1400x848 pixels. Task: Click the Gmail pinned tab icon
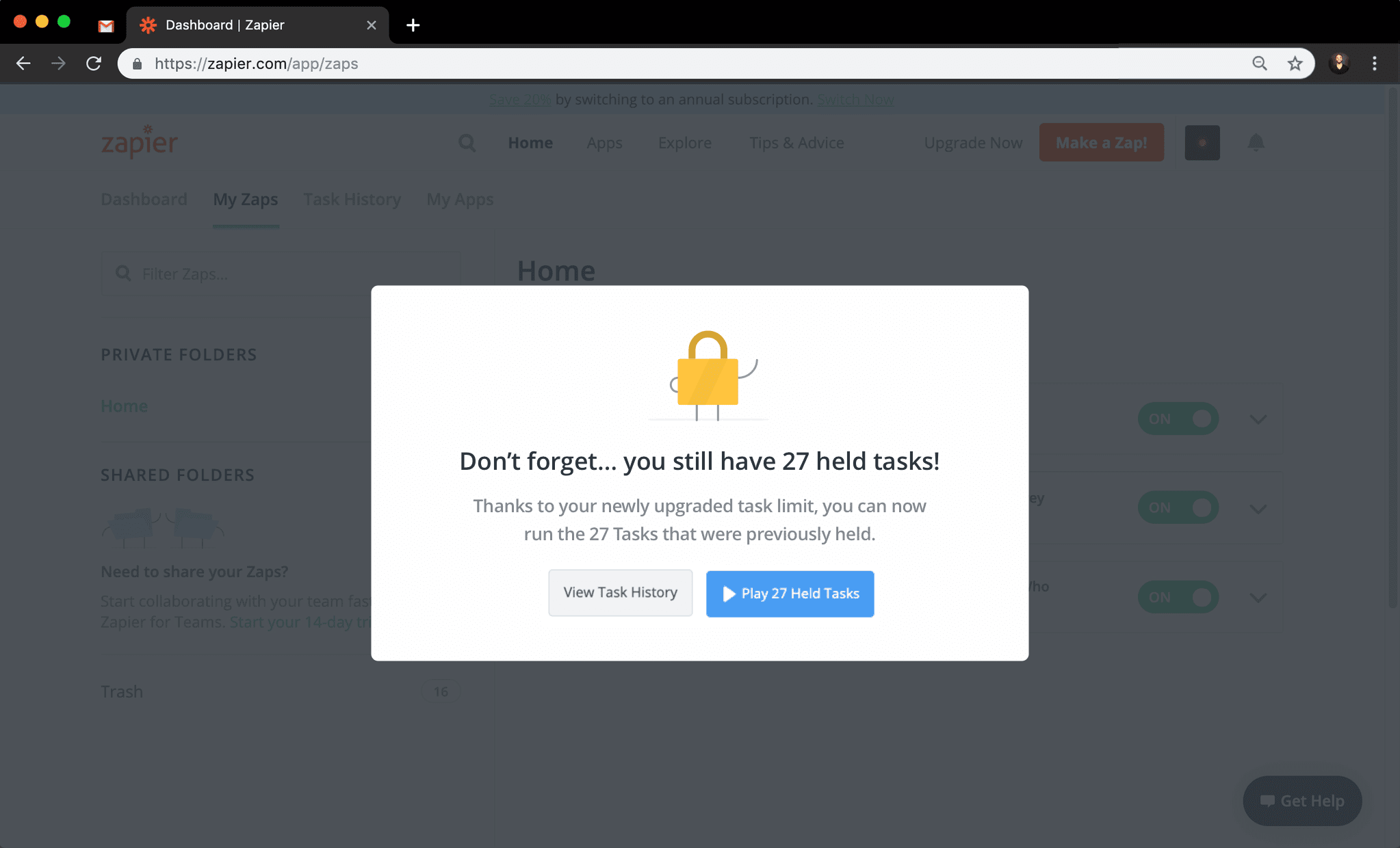pos(106,26)
